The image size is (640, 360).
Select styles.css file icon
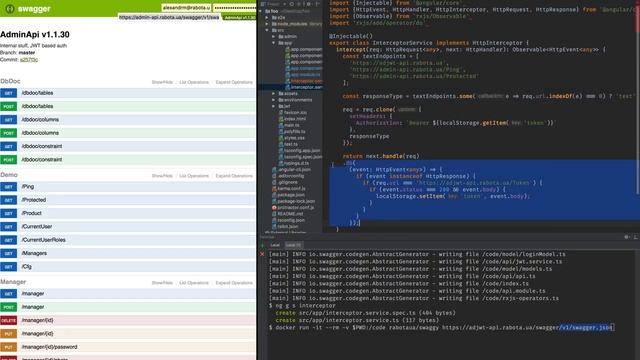[x=281, y=138]
